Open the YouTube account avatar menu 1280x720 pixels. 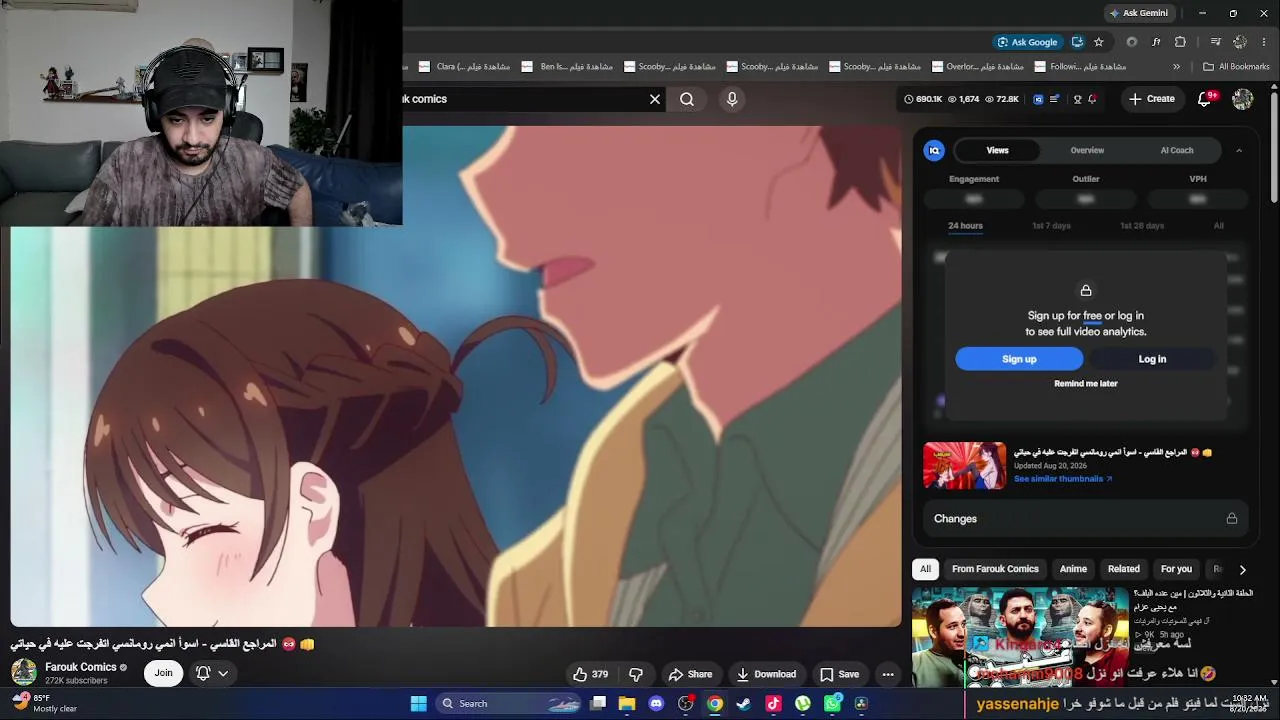tap(1243, 99)
